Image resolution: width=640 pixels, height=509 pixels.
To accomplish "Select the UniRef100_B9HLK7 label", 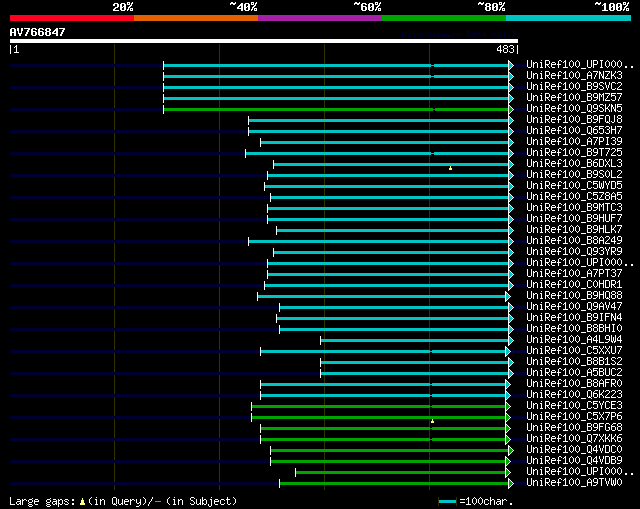I will coord(574,230).
